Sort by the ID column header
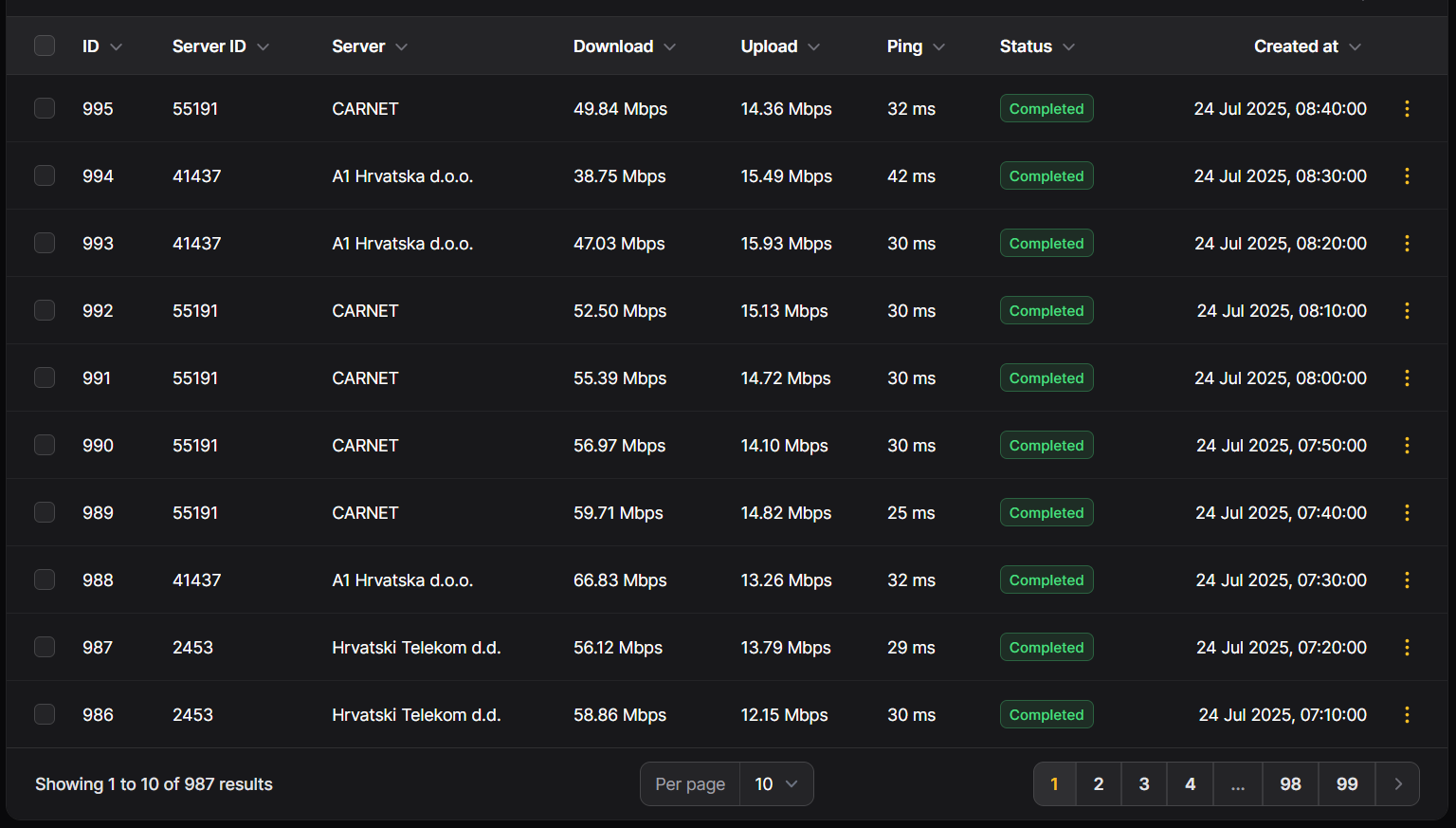This screenshot has width=1456, height=828. pyautogui.click(x=102, y=46)
